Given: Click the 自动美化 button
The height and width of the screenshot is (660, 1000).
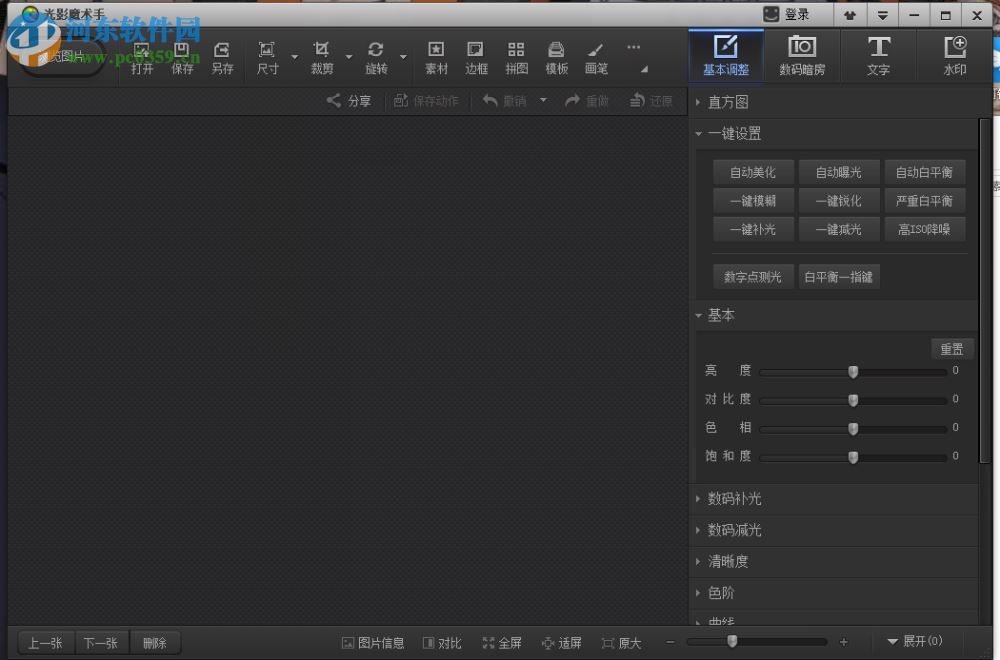Looking at the screenshot, I should (752, 172).
